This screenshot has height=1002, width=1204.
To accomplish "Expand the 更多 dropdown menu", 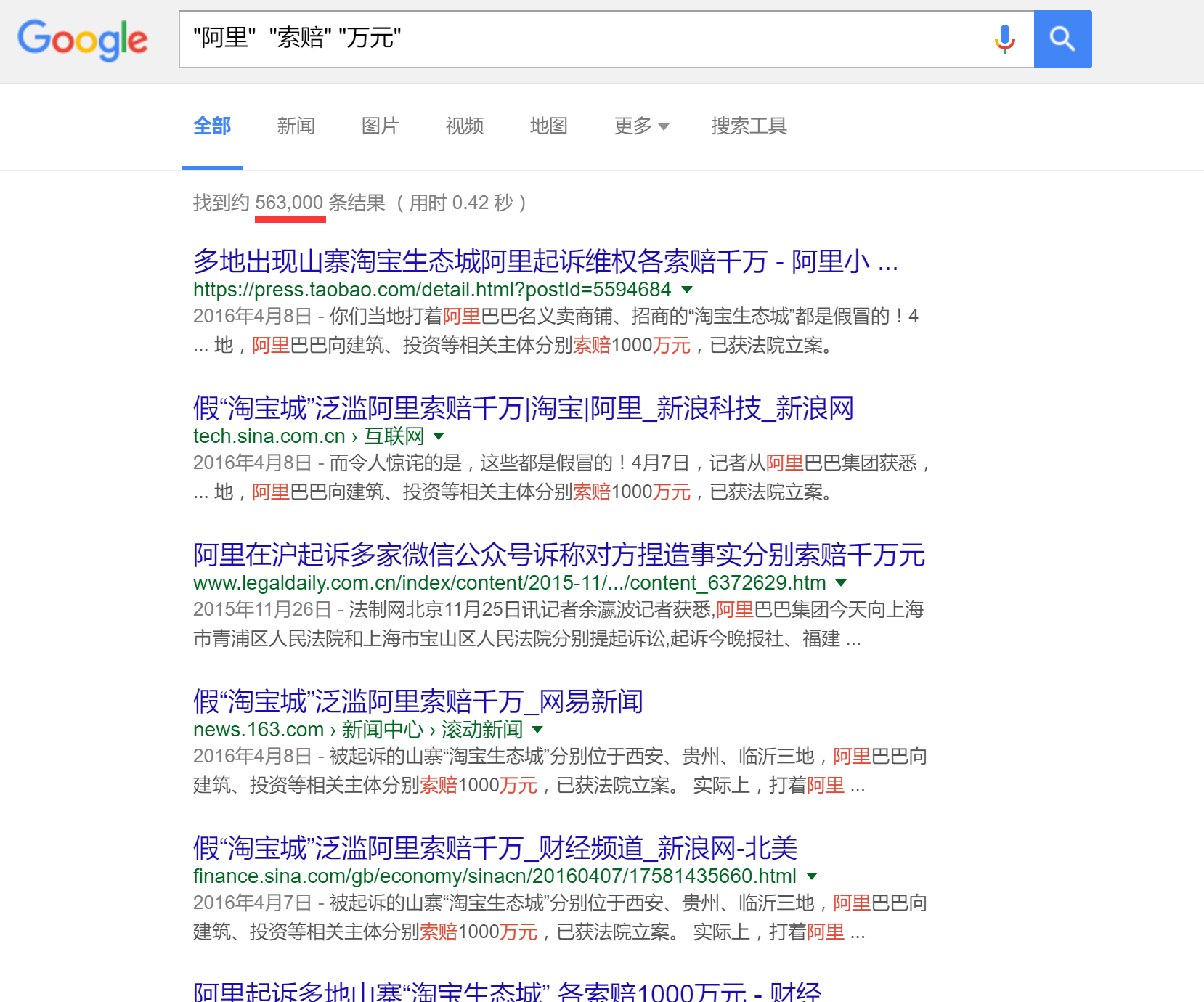I will [640, 126].
